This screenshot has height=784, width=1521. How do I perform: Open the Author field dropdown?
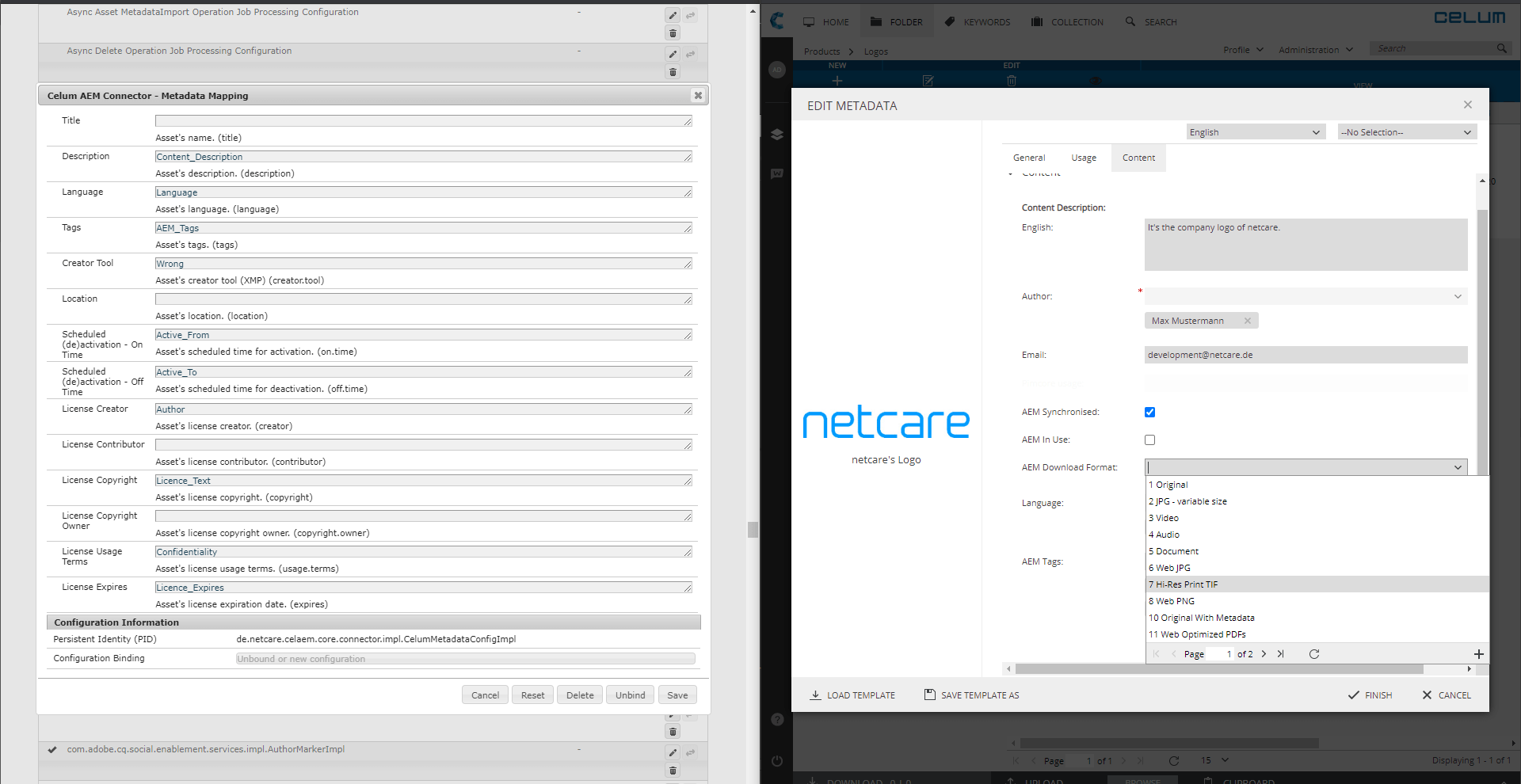(x=1458, y=296)
